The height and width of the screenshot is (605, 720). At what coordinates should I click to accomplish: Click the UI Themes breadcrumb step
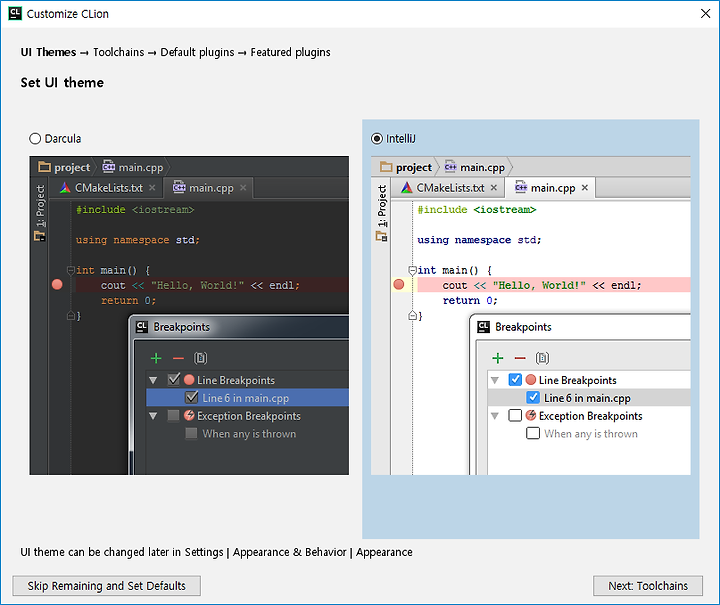point(48,52)
